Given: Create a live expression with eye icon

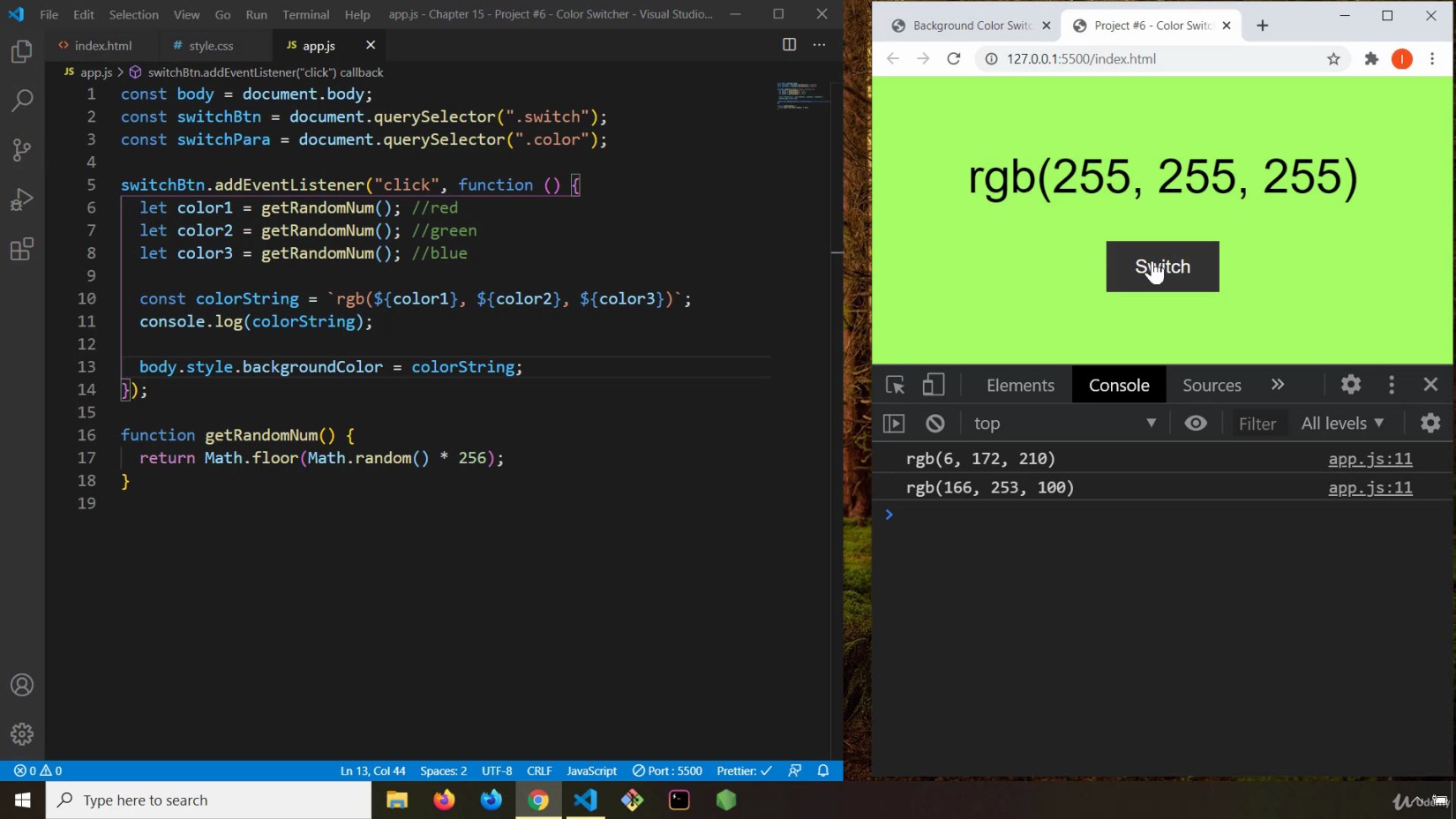Looking at the screenshot, I should point(1196,424).
